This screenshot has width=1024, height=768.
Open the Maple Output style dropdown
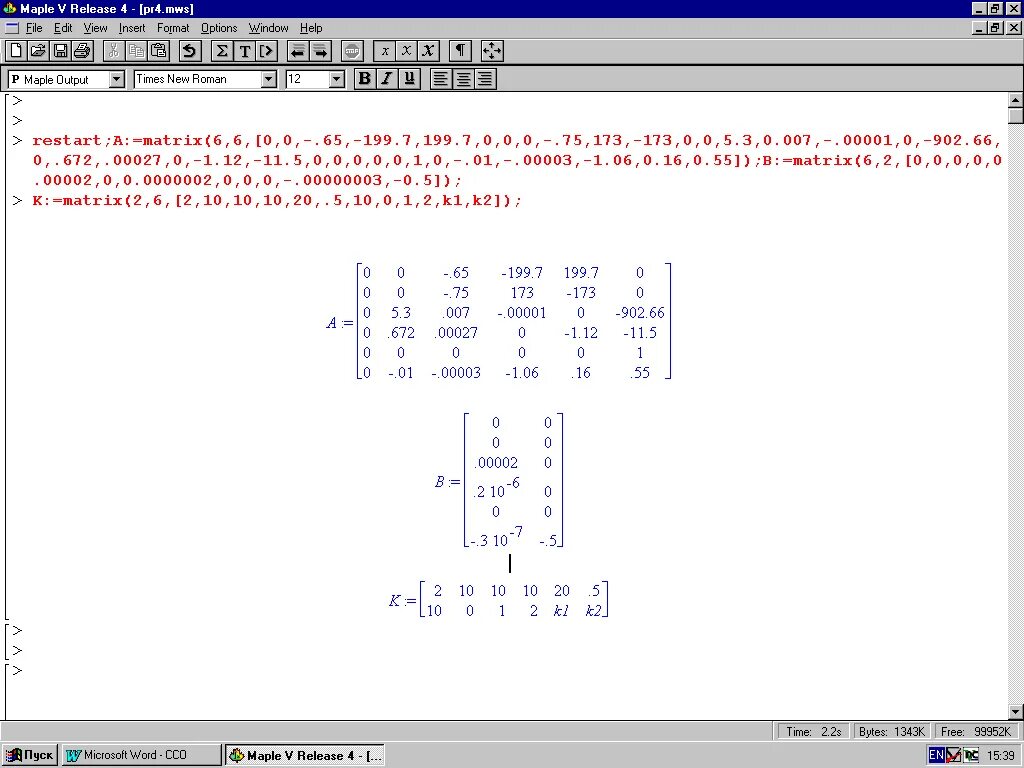coord(117,80)
